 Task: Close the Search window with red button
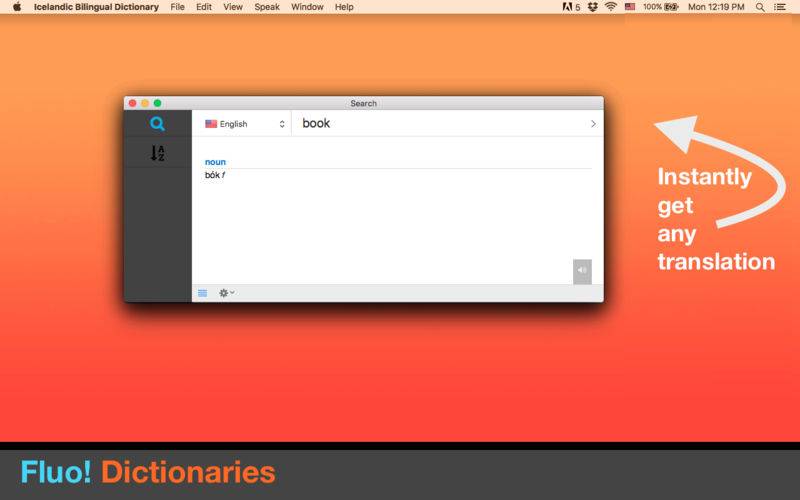pos(133,103)
